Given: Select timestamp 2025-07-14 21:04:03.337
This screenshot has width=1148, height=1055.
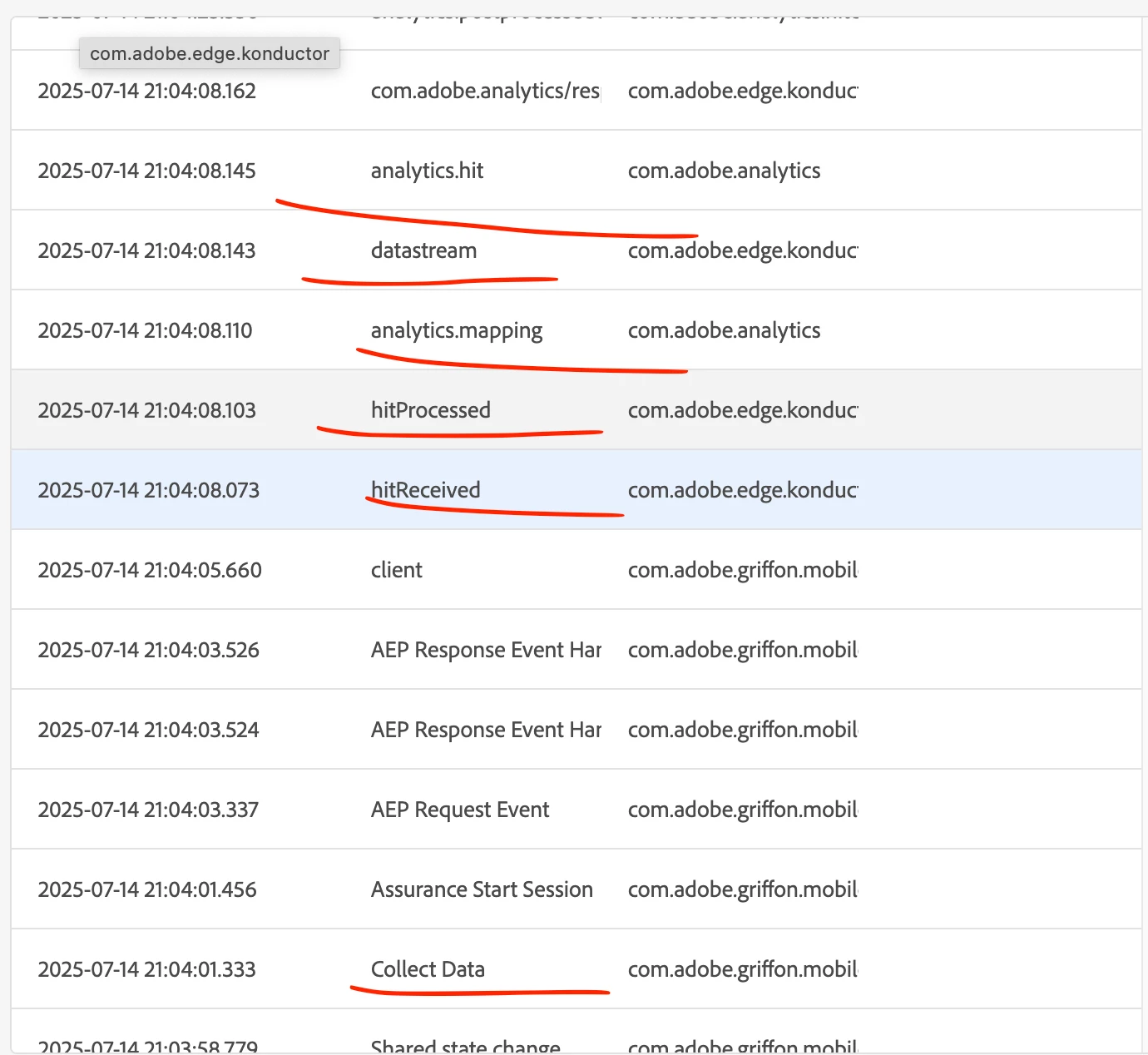Looking at the screenshot, I should [x=148, y=810].
